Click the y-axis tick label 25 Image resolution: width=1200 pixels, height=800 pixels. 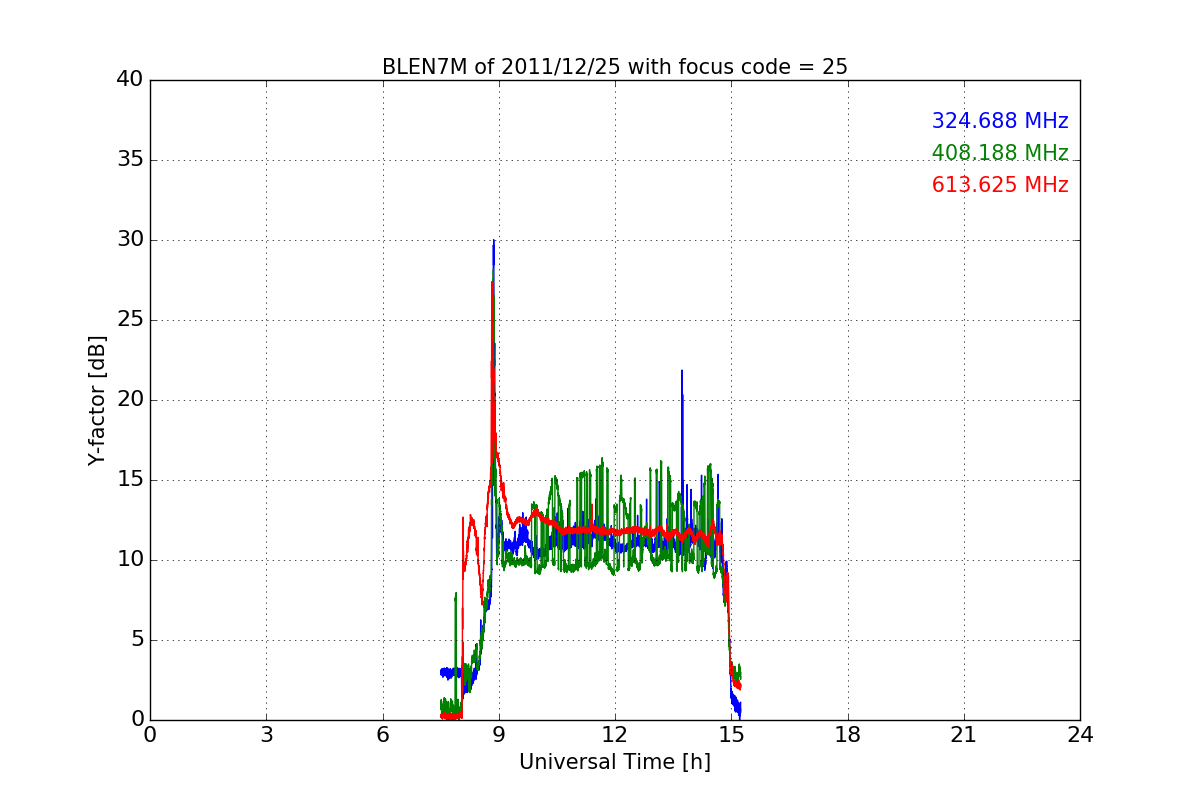tap(130, 320)
